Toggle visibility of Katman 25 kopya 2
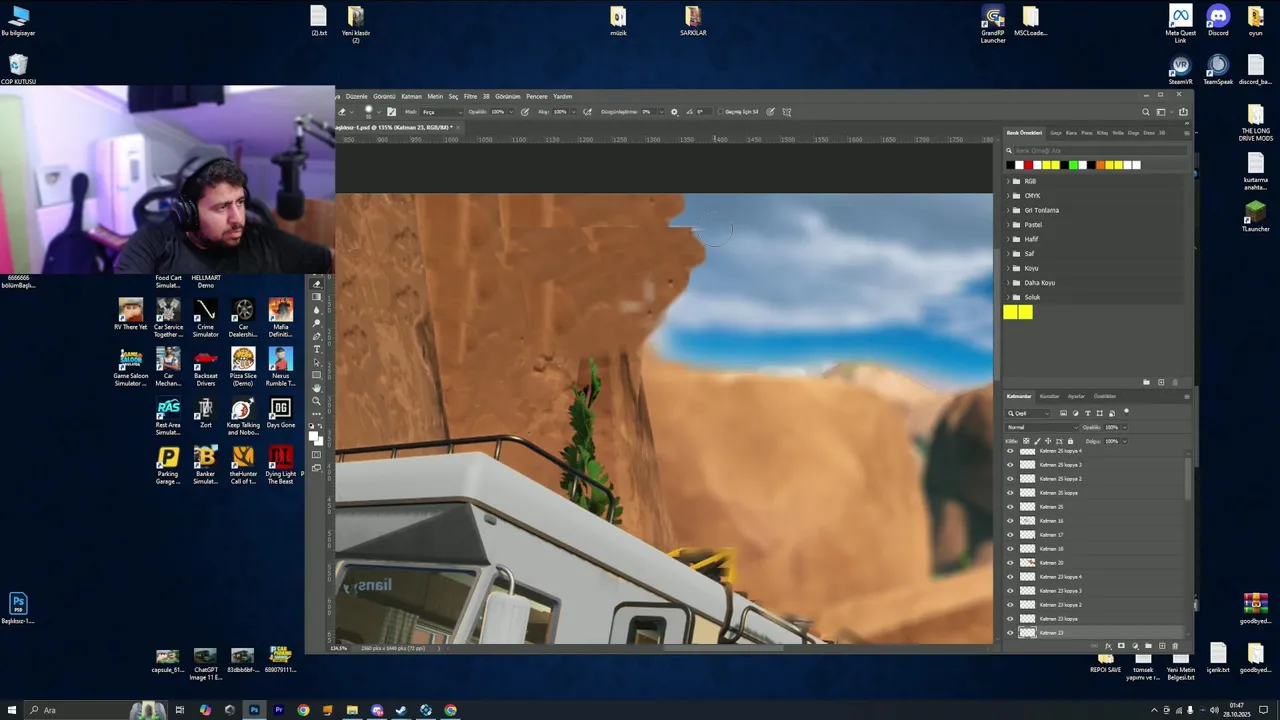 point(1010,479)
